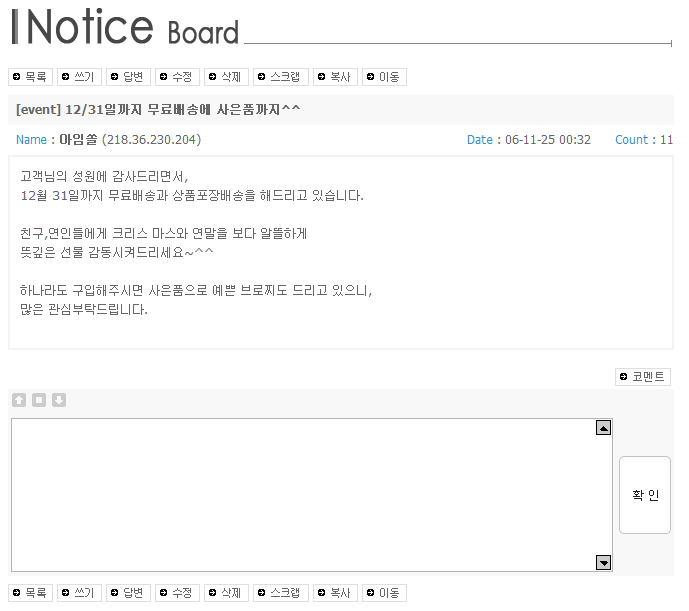This screenshot has height=611, width=689.
Task: Click the square icon above the comment box
Action: pyautogui.click(x=39, y=400)
